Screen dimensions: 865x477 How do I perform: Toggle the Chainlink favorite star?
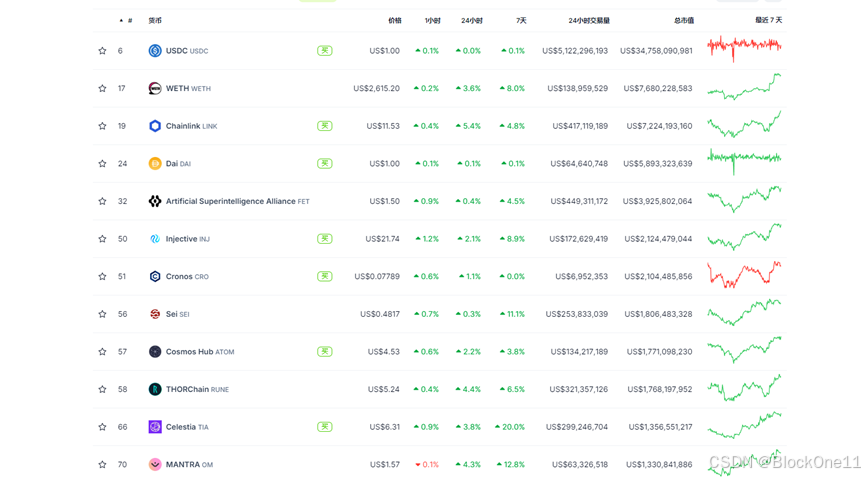[102, 126]
